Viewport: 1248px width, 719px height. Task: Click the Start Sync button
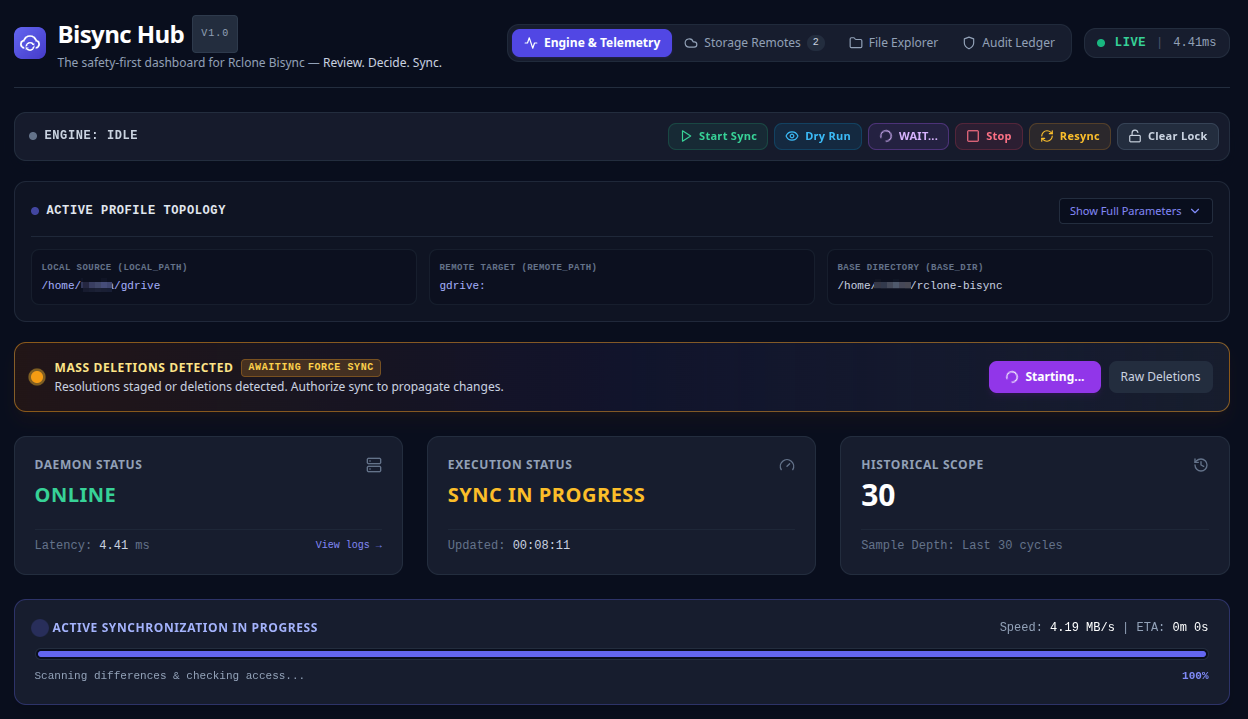point(718,136)
